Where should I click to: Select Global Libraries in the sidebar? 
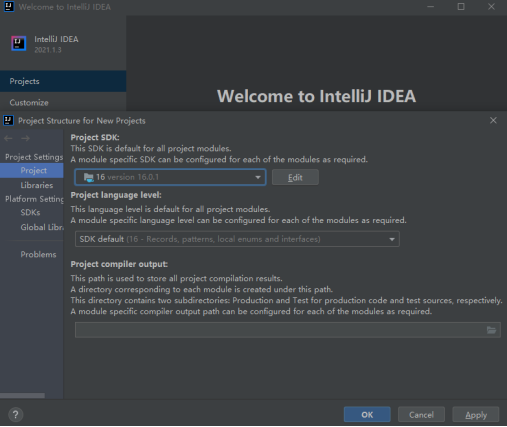point(42,227)
